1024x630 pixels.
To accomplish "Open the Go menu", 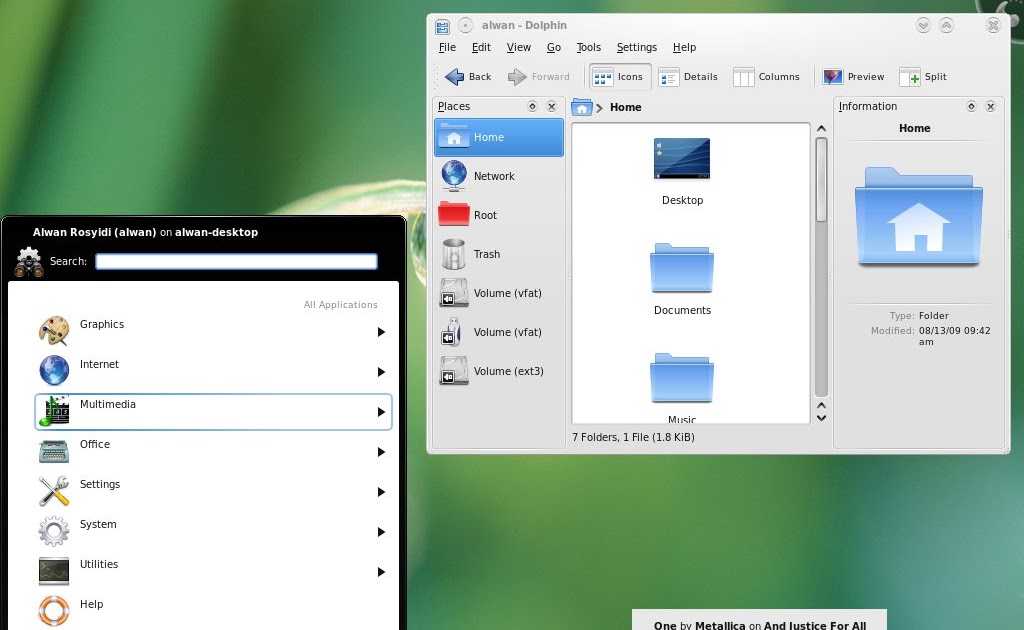I will pos(554,47).
